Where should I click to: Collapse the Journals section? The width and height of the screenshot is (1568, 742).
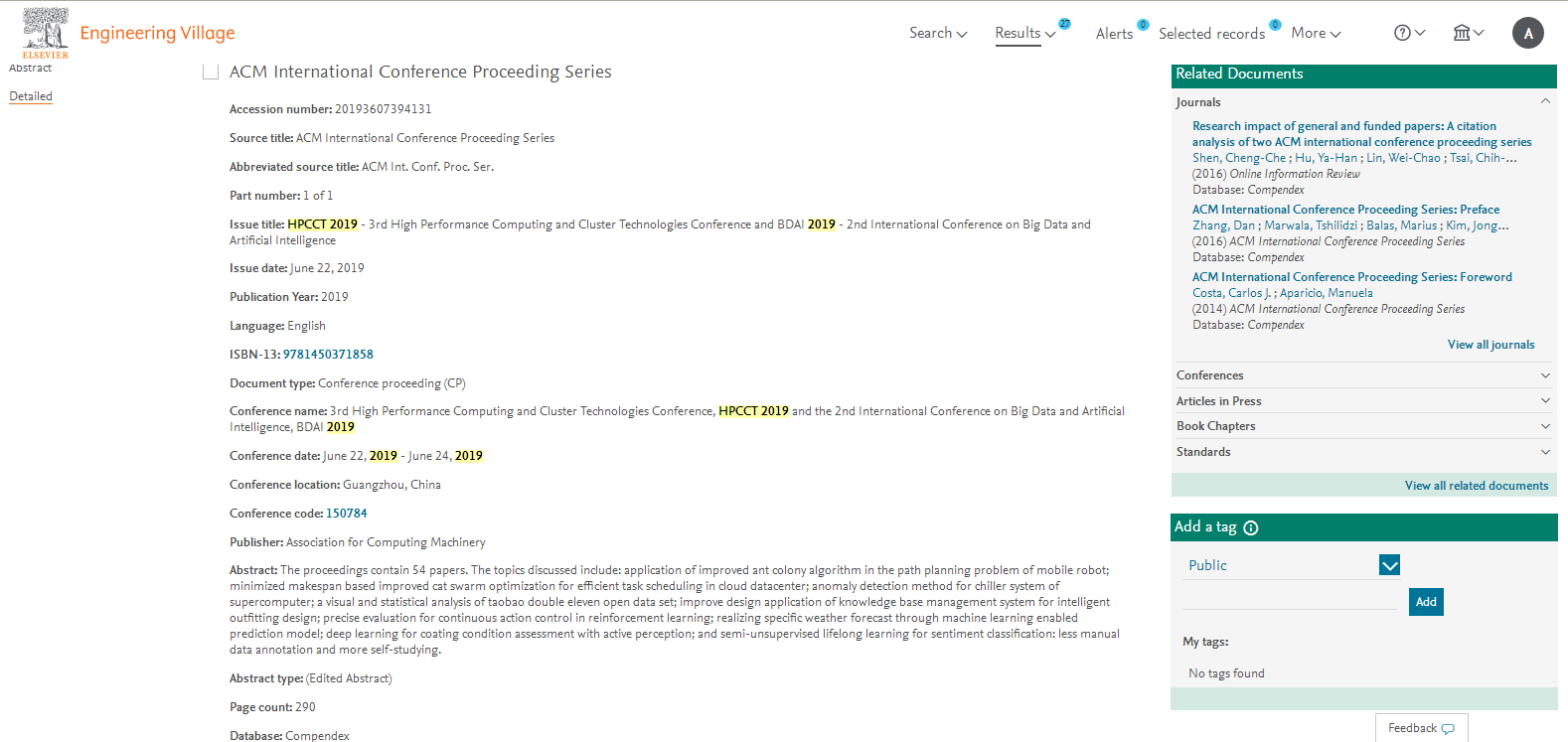point(1545,101)
